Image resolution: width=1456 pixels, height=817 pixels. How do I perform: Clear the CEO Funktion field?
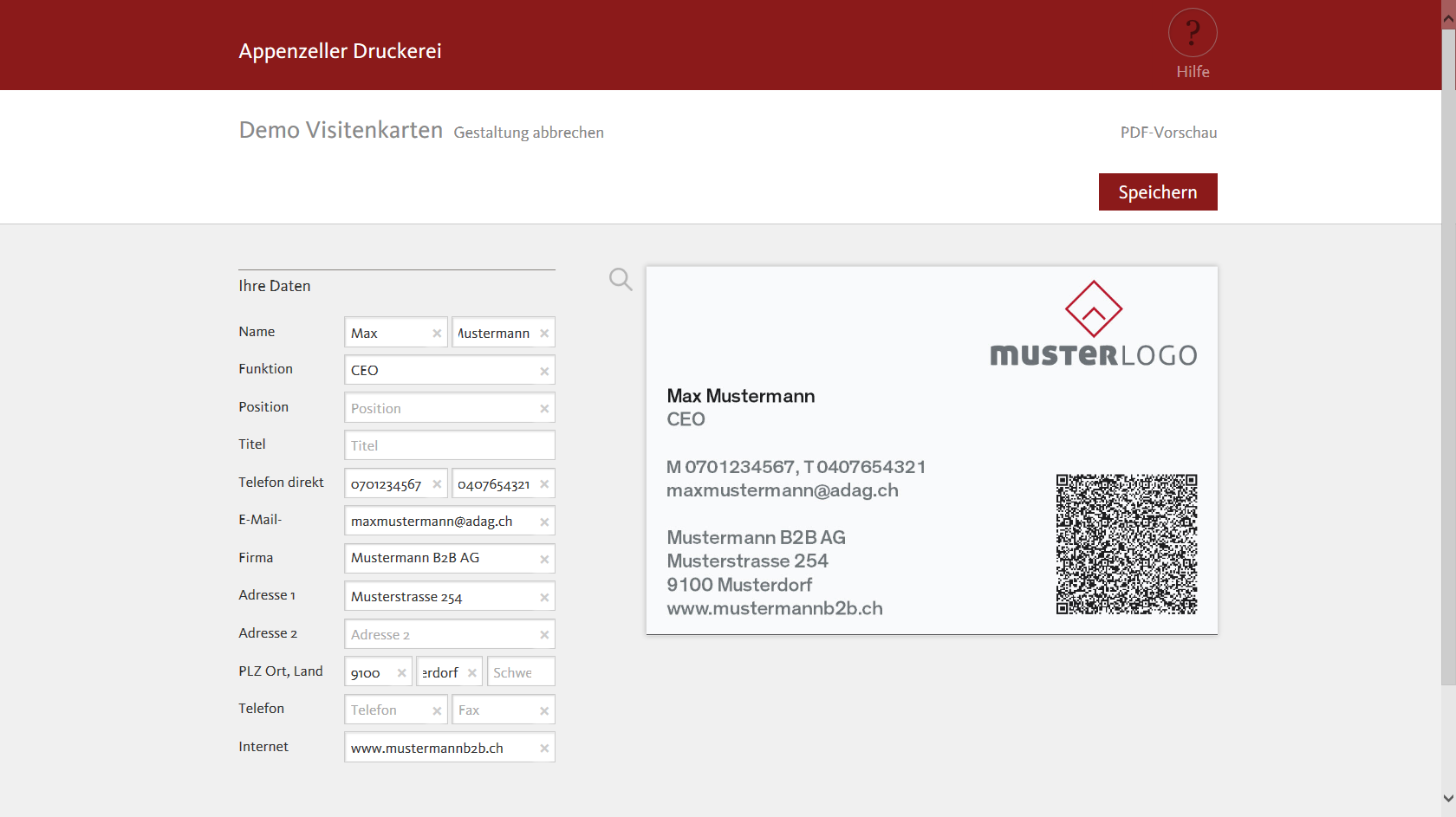[544, 372]
